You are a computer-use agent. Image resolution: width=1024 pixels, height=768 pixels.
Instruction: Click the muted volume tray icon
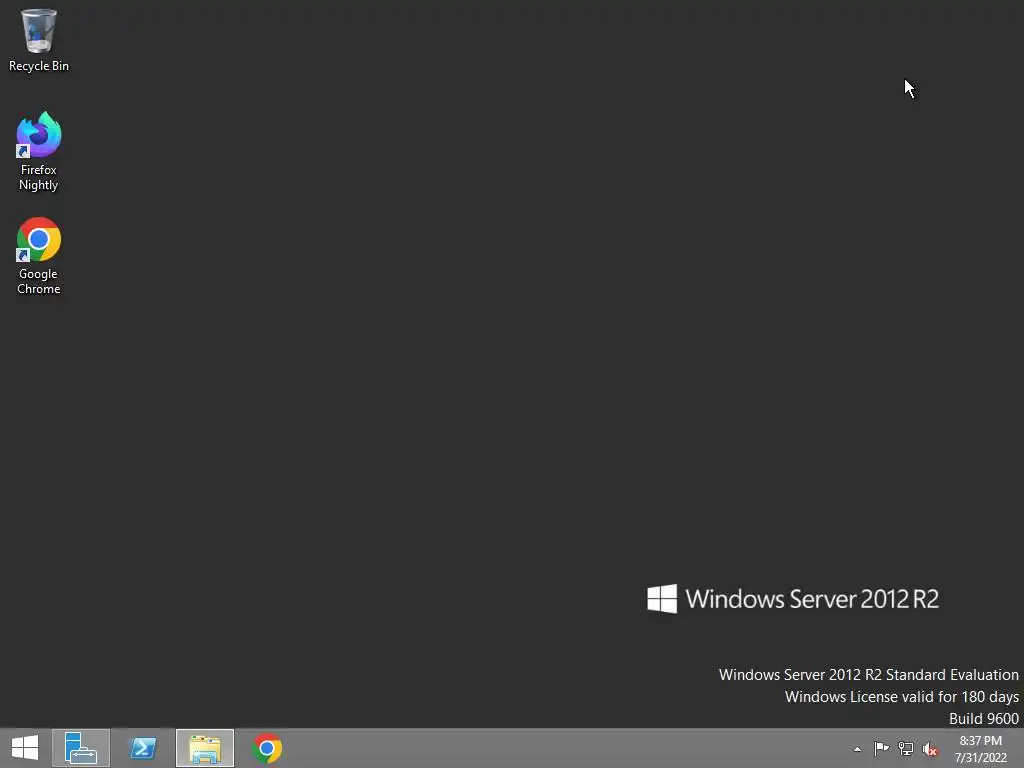(930, 749)
